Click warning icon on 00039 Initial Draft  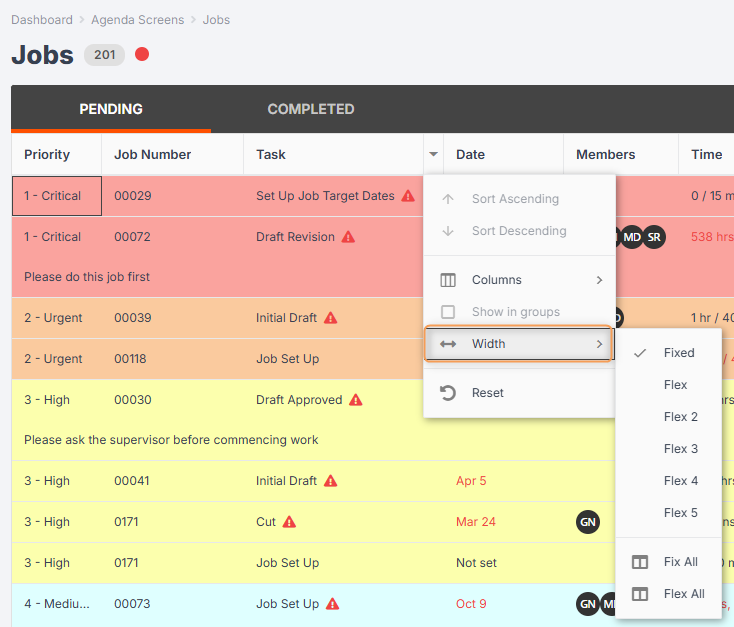tap(330, 318)
